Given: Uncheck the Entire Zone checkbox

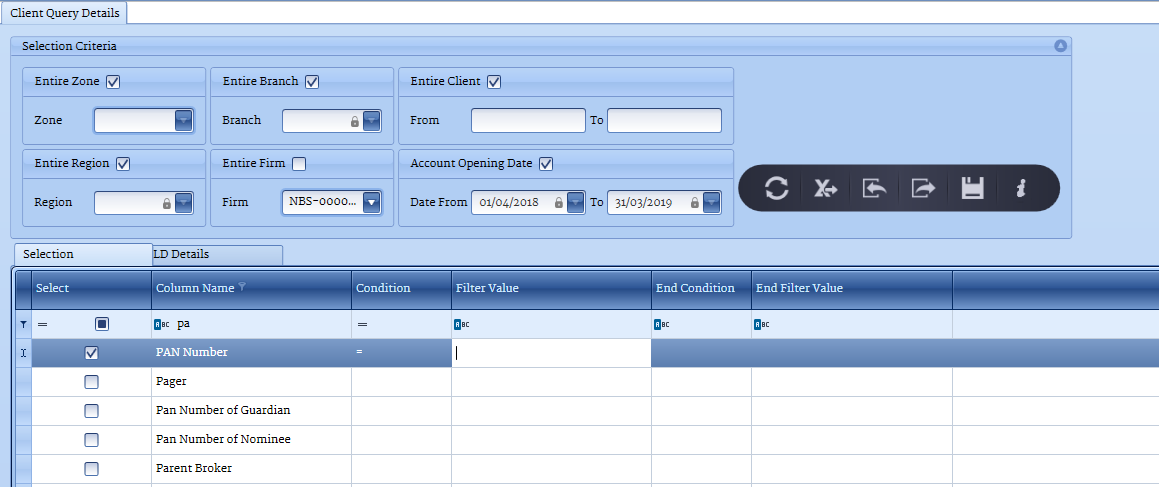Looking at the screenshot, I should [113, 82].
